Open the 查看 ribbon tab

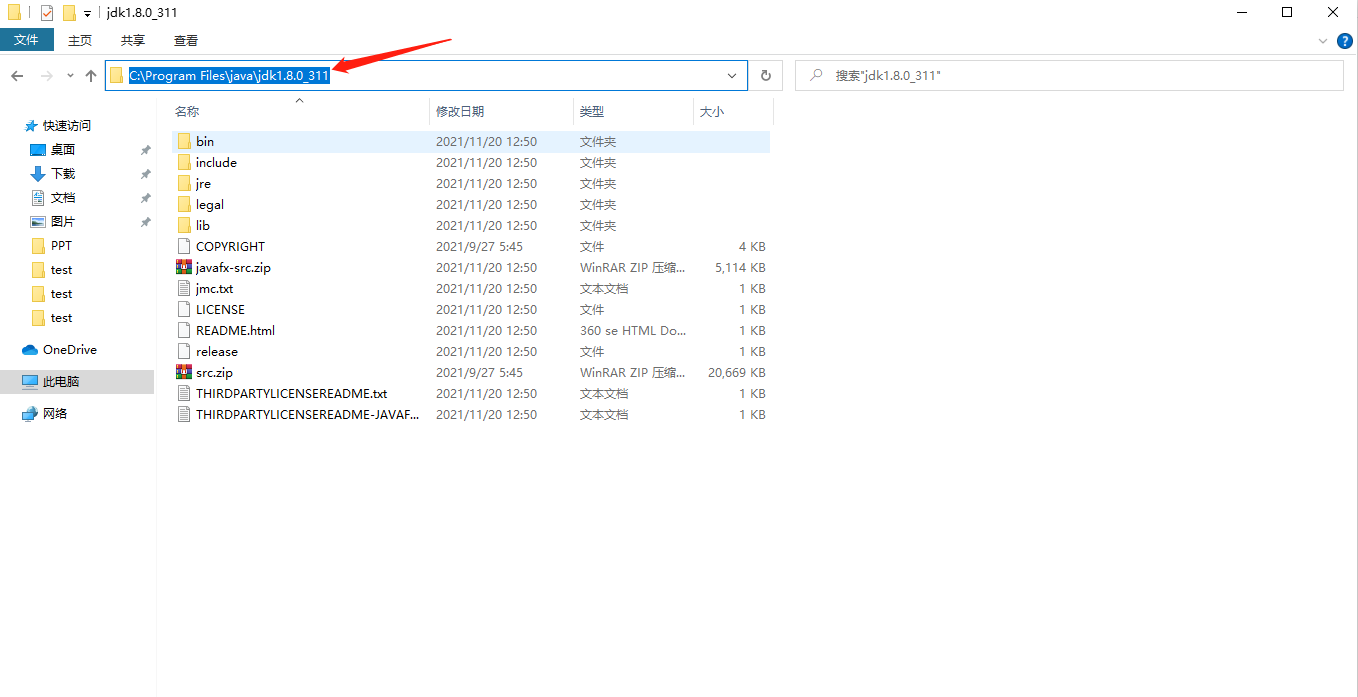tap(186, 40)
